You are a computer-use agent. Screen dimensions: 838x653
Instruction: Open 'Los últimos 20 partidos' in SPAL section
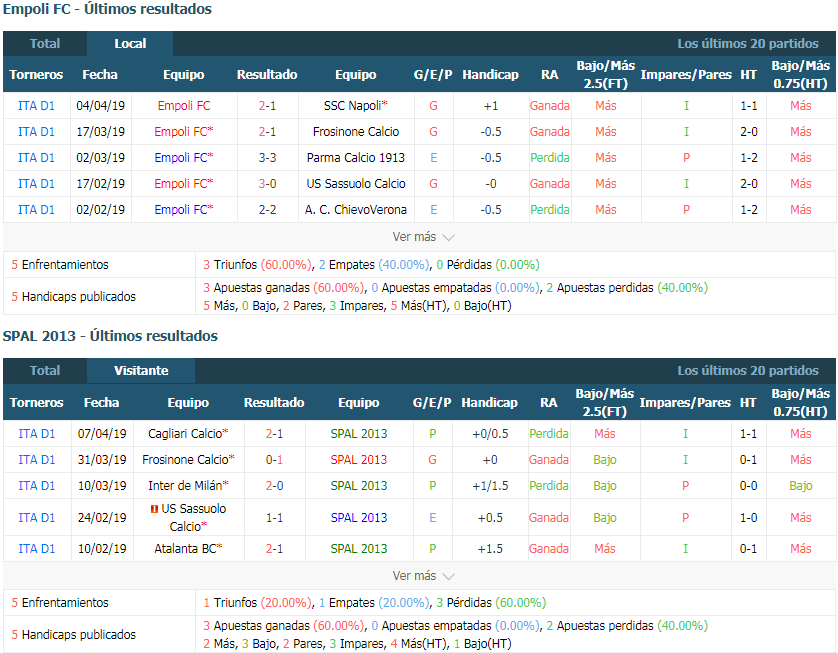coord(748,371)
